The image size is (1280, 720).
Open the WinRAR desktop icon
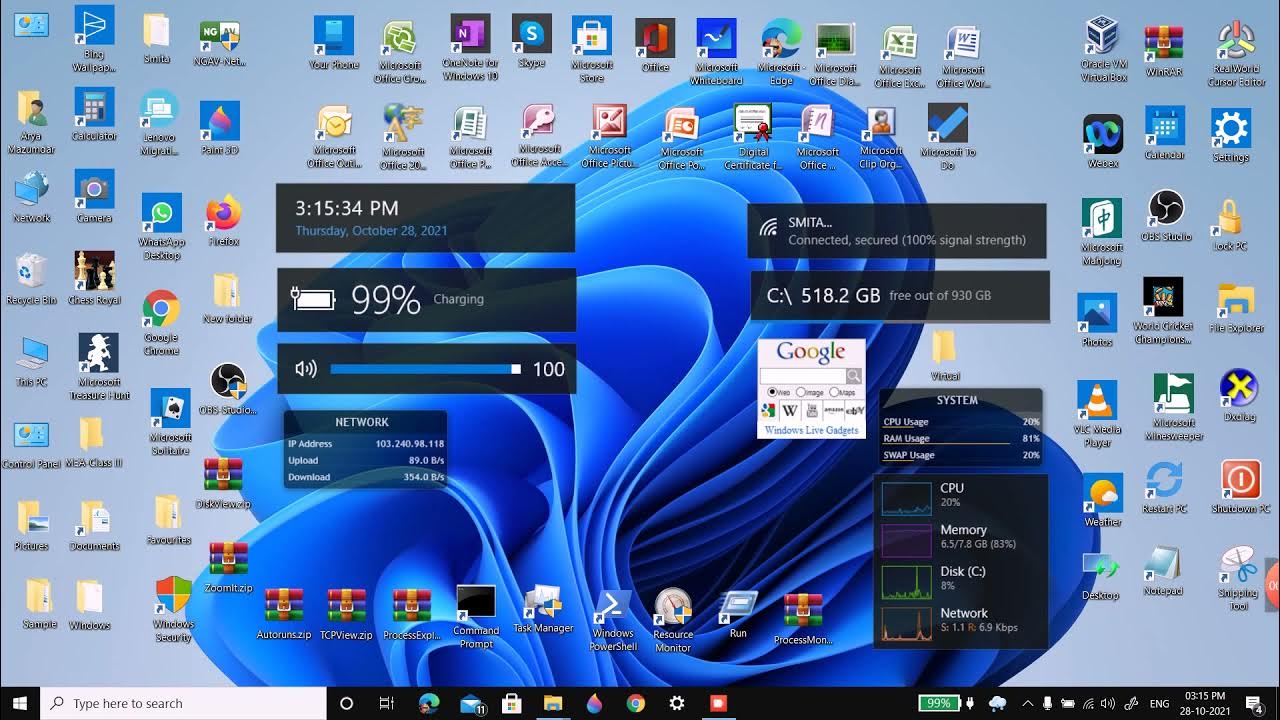click(1163, 50)
